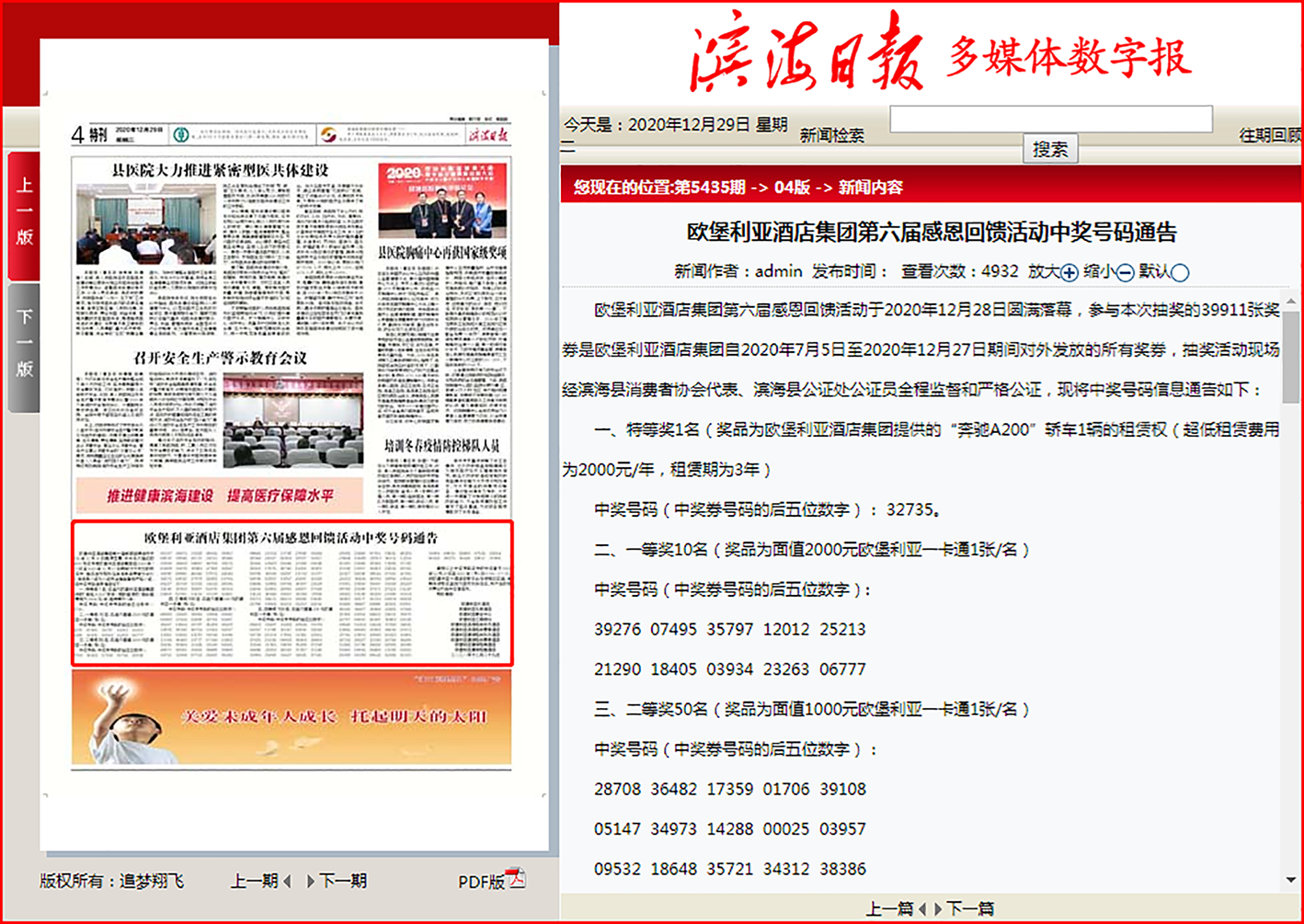The image size is (1304, 924).
Task: Click the next issue right arrow
Action: pos(310,881)
